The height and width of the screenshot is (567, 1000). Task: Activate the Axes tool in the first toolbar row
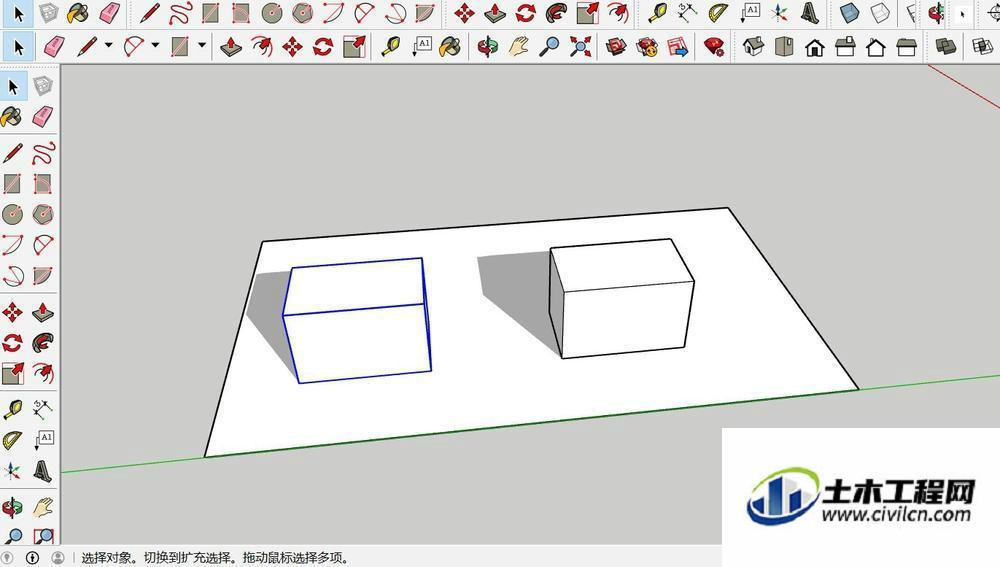pos(779,13)
